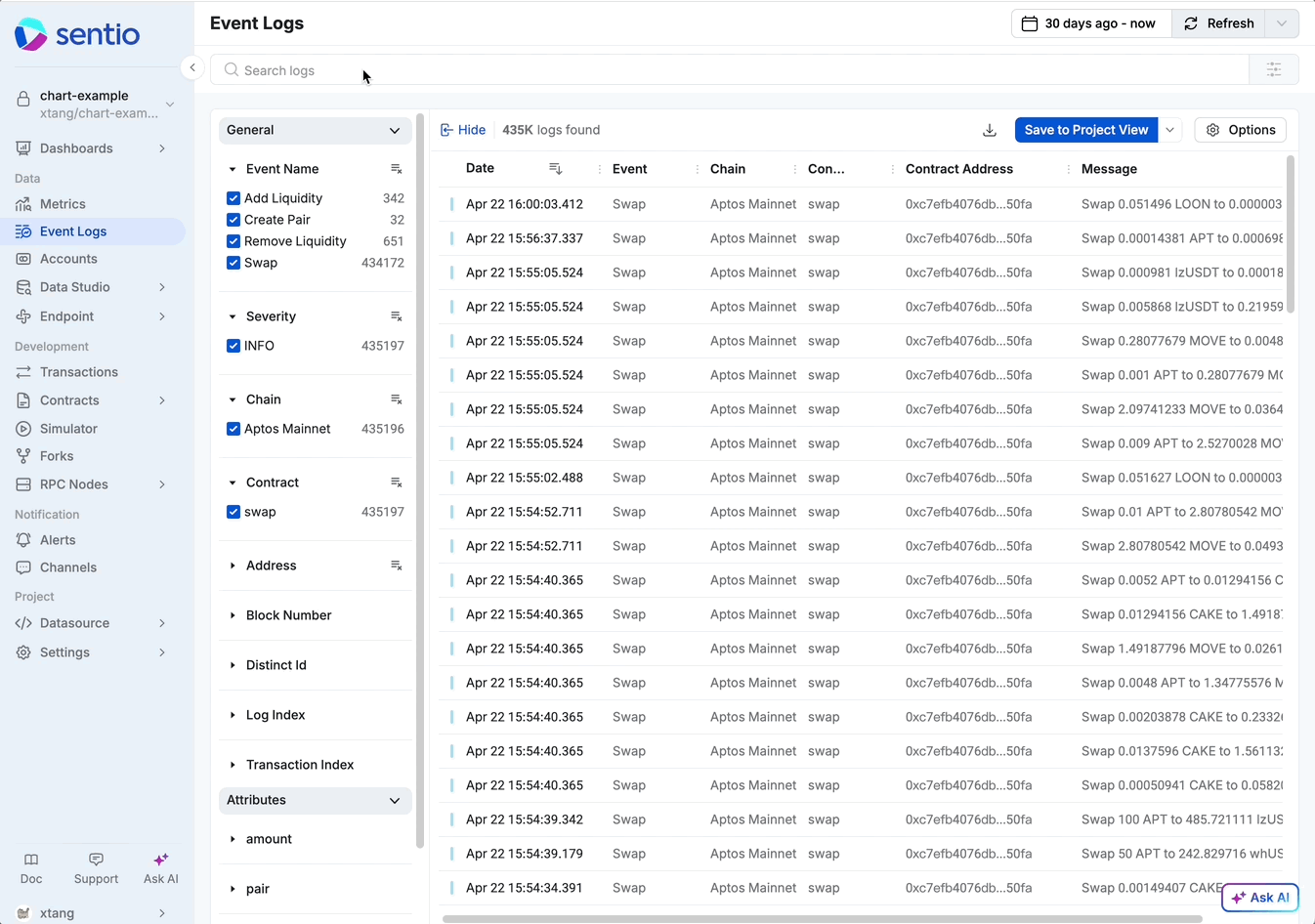Click the Event Name filter list icon
This screenshot has height=924, width=1315.
click(396, 169)
